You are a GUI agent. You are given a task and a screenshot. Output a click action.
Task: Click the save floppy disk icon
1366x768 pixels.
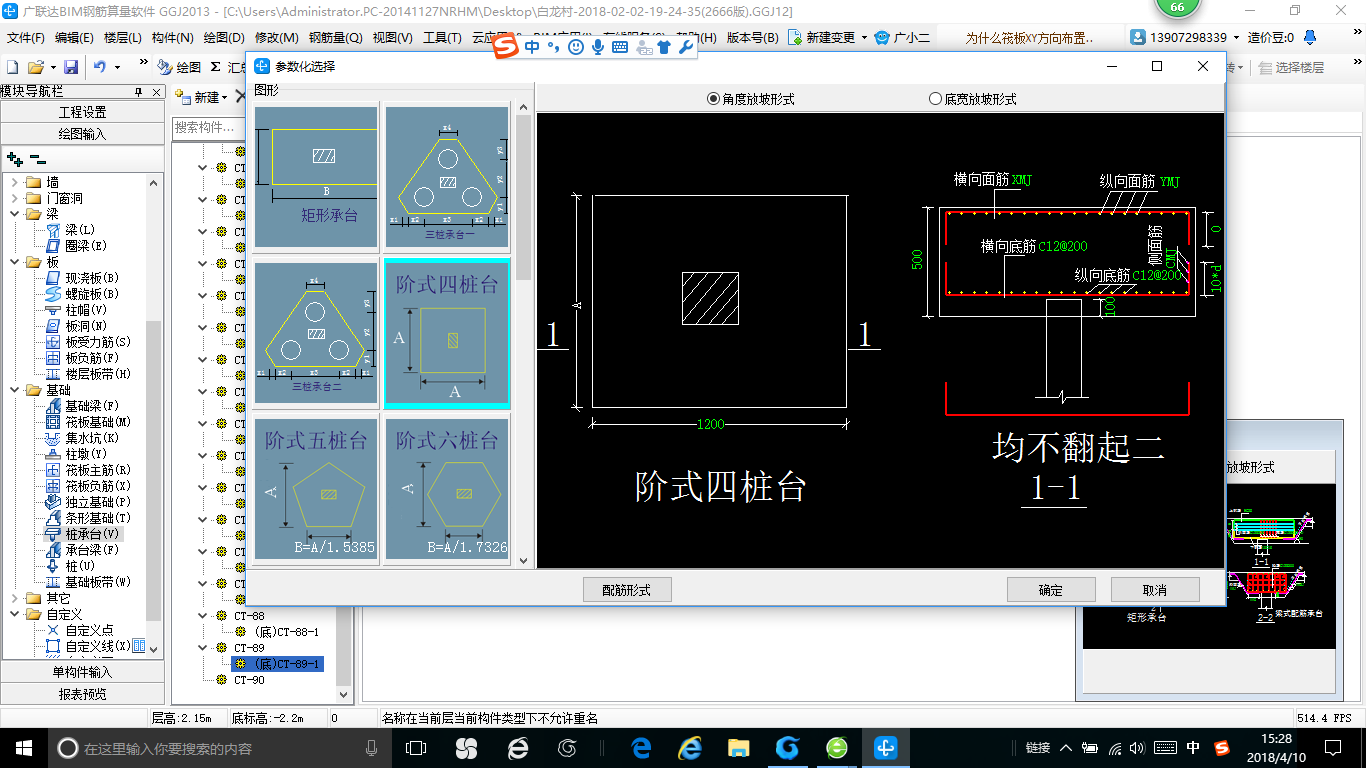(x=71, y=67)
